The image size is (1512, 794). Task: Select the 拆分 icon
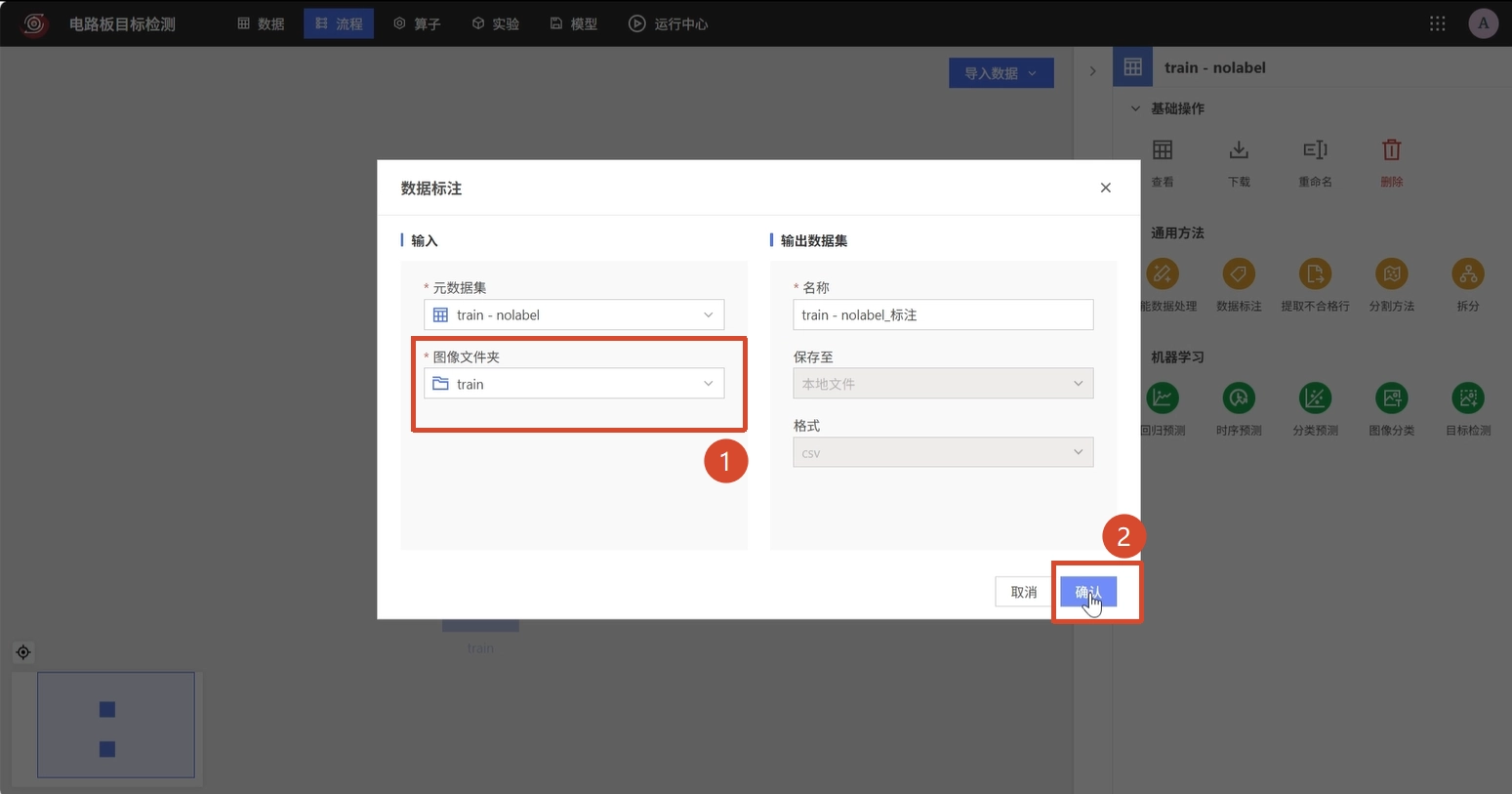[x=1468, y=274]
